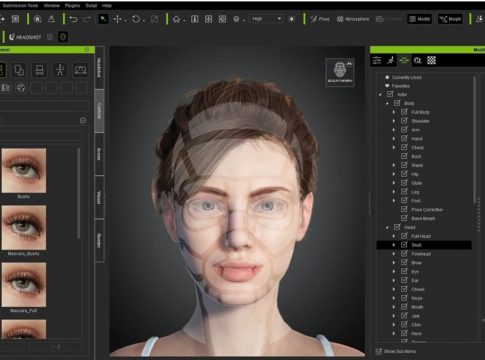Toggle the Hand morph checkbox
The image size is (485, 360).
point(404,138)
